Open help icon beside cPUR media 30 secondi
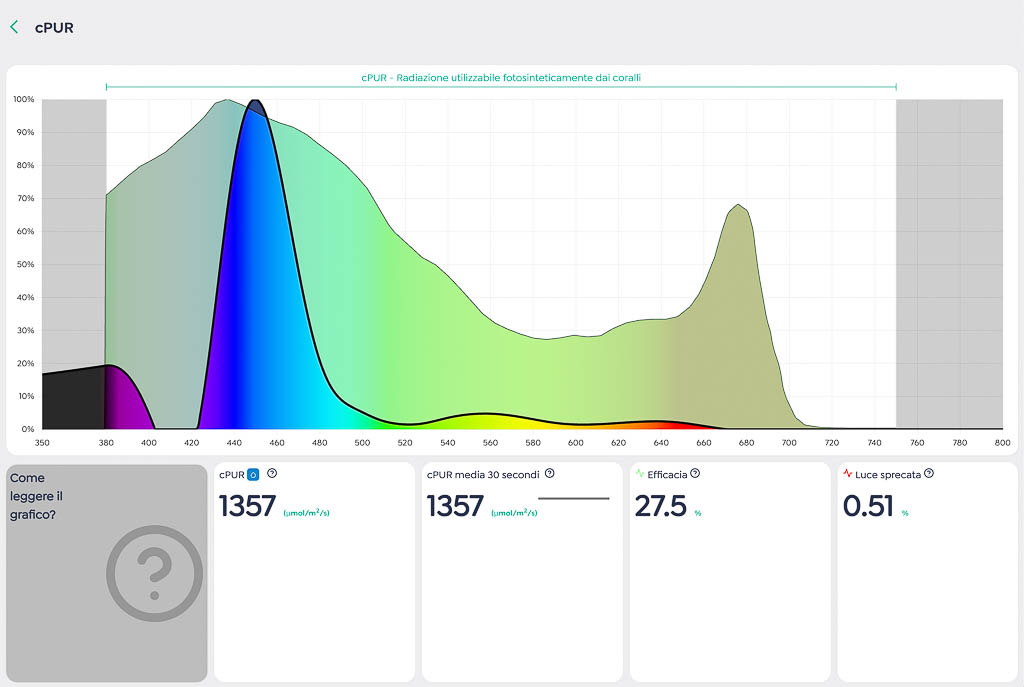 549,474
